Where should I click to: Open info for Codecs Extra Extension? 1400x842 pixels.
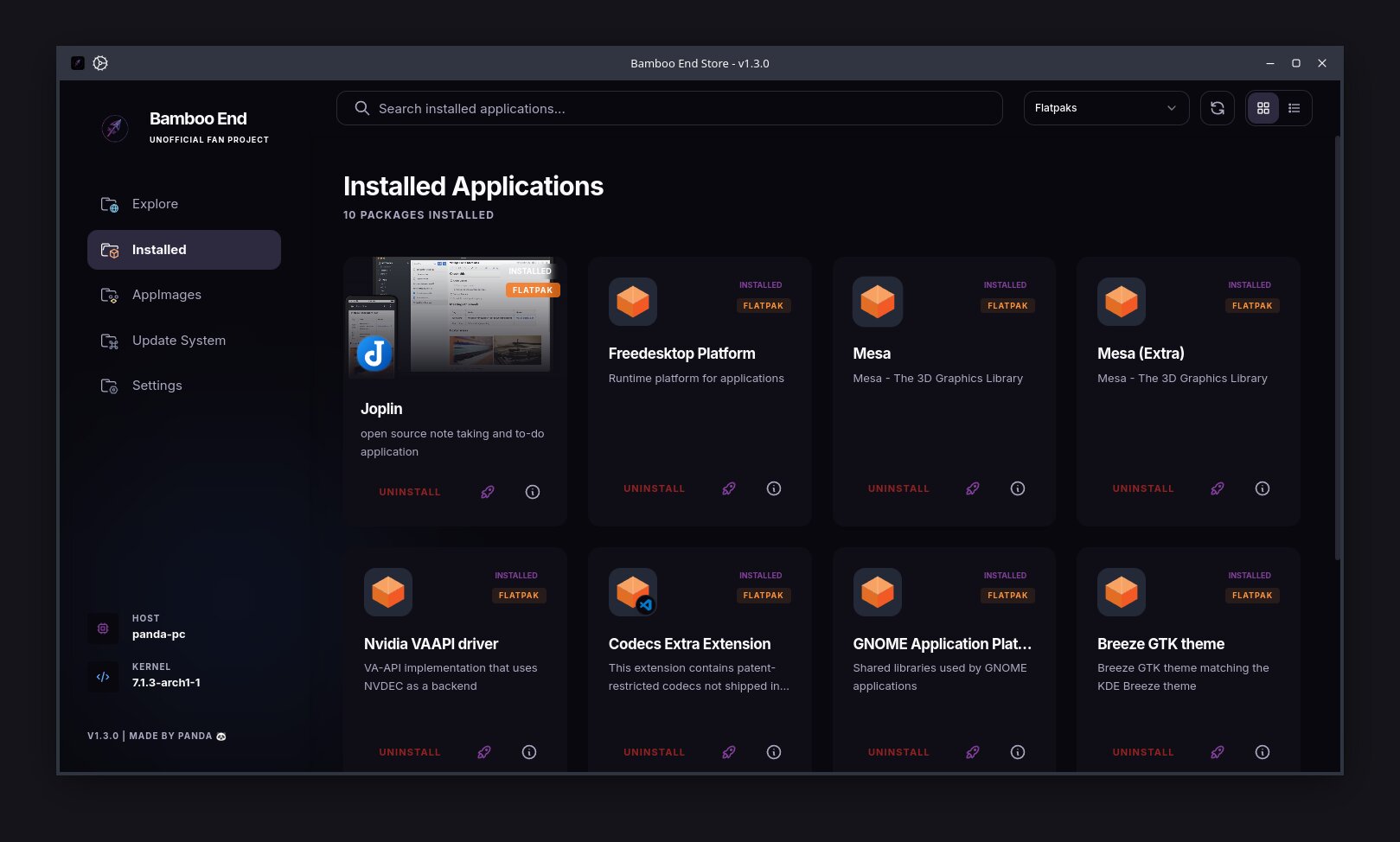(774, 752)
